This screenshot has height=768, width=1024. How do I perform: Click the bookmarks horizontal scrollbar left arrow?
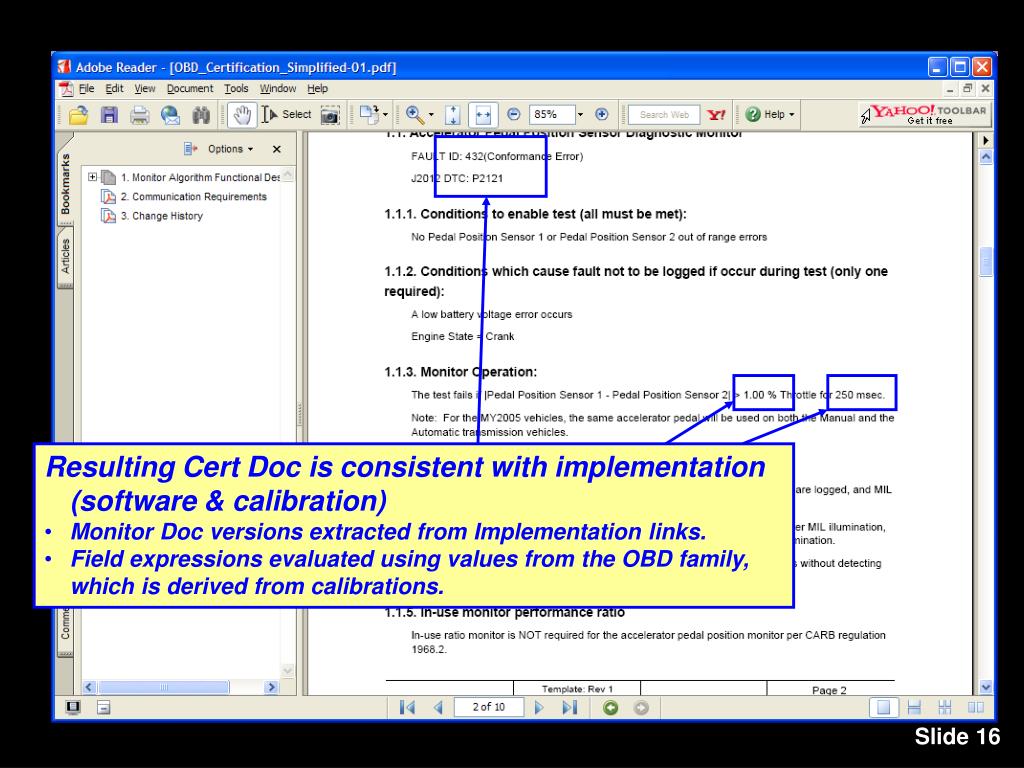coord(89,687)
